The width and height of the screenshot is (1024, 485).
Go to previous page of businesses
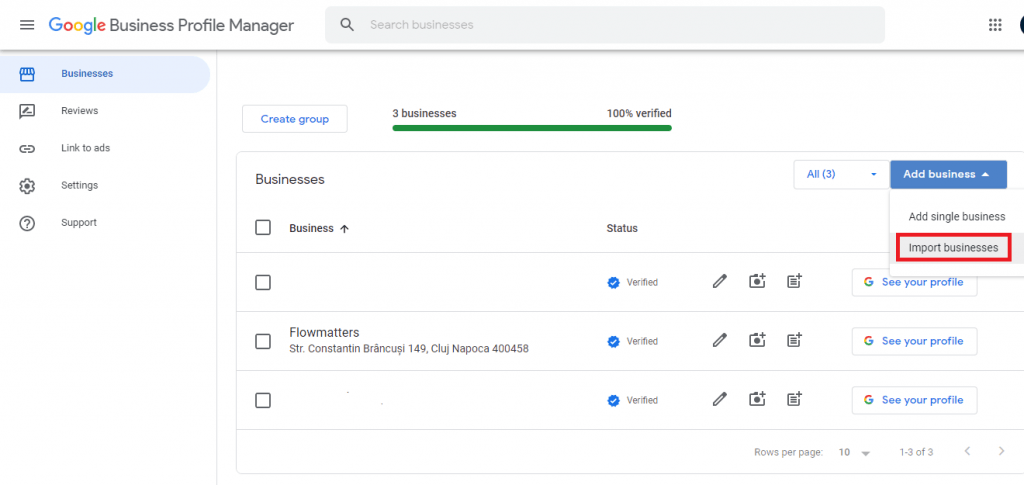click(967, 451)
